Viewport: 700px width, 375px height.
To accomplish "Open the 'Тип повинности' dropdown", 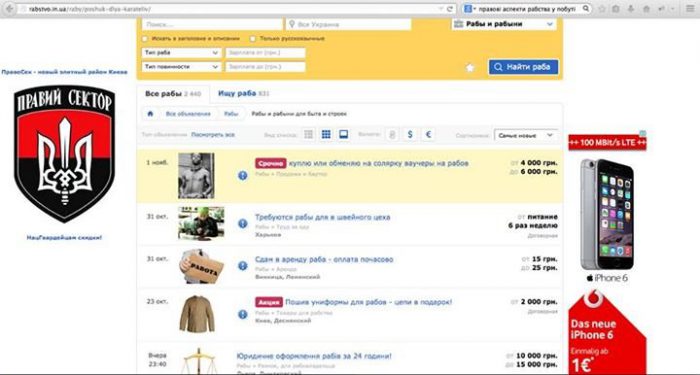I will tap(182, 67).
